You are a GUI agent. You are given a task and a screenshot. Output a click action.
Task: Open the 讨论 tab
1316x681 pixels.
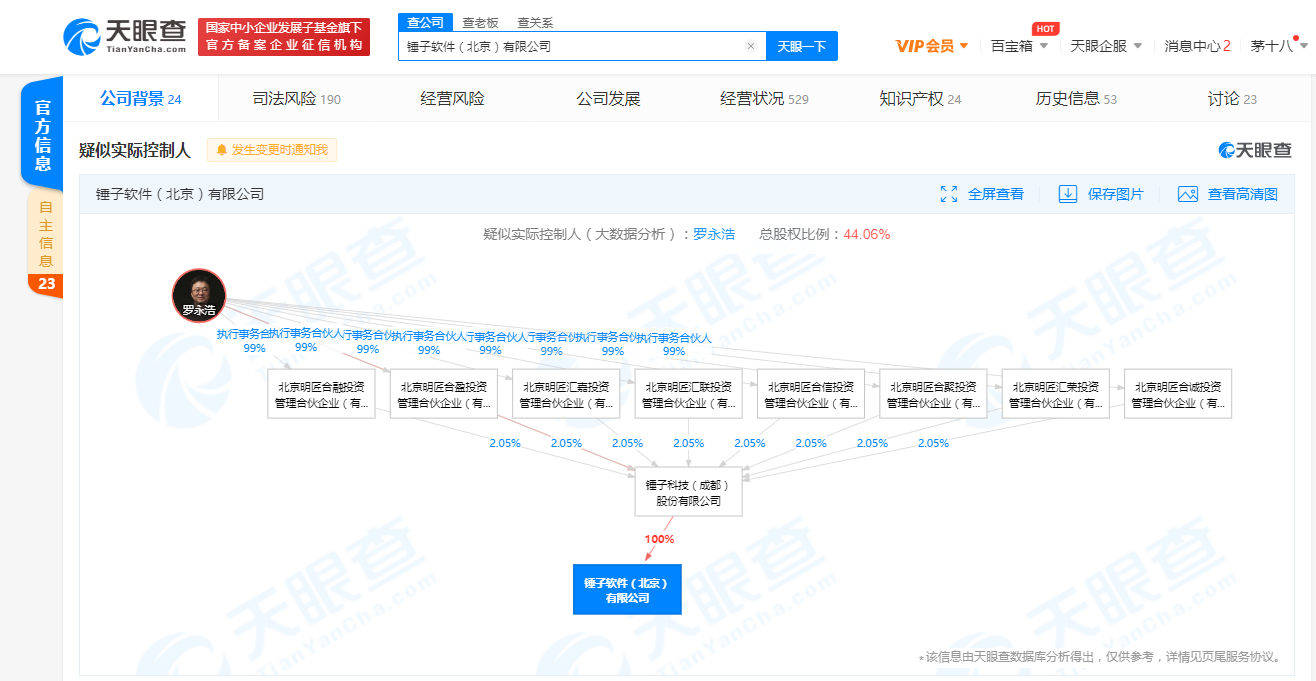coord(1232,99)
